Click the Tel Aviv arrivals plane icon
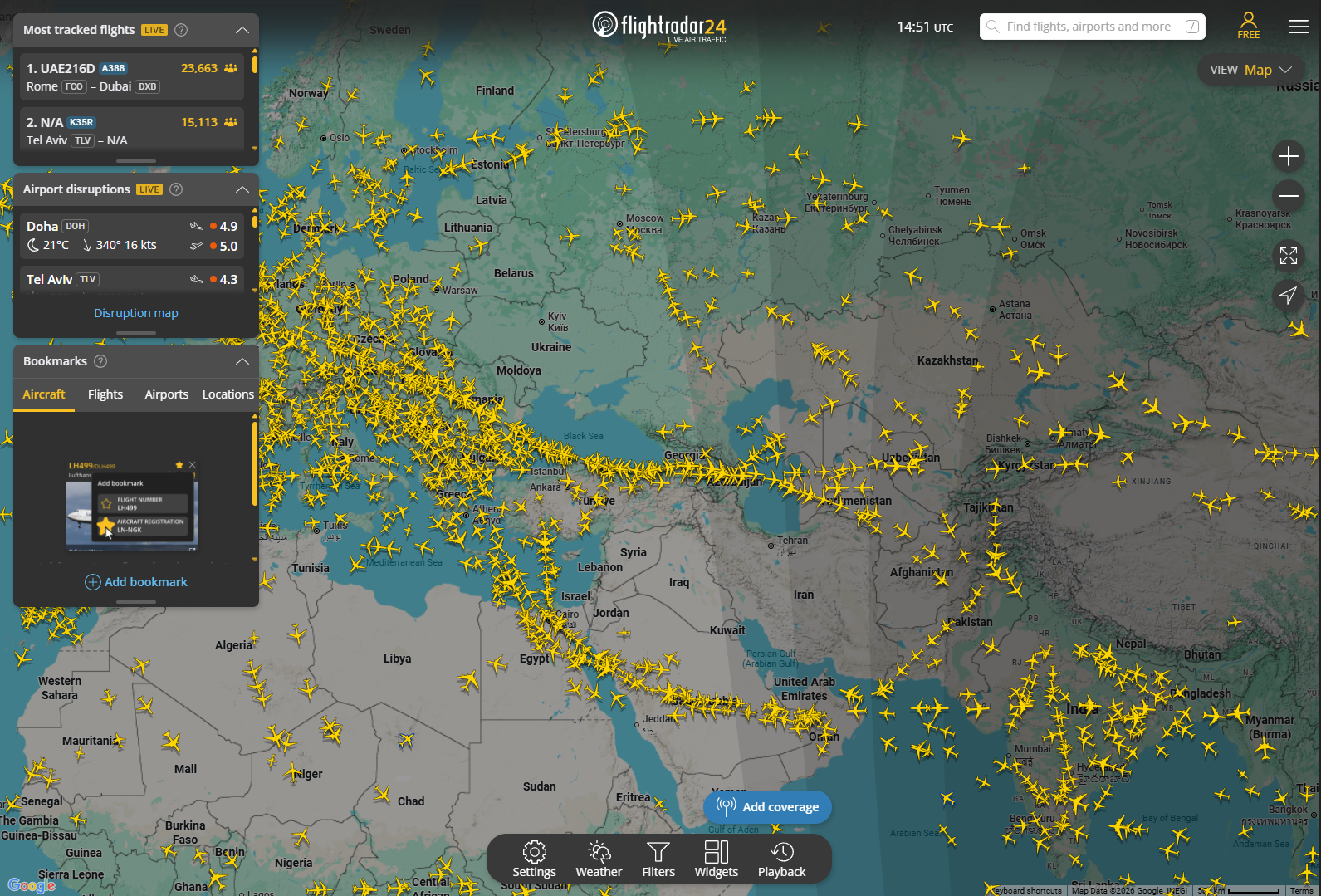1321x896 pixels. pos(197,279)
